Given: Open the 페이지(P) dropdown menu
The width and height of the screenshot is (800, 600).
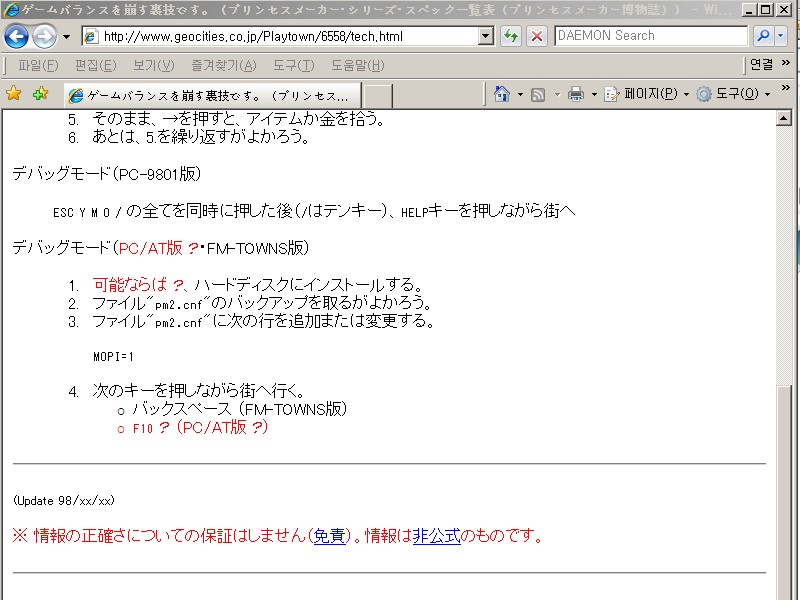Looking at the screenshot, I should [x=656, y=94].
